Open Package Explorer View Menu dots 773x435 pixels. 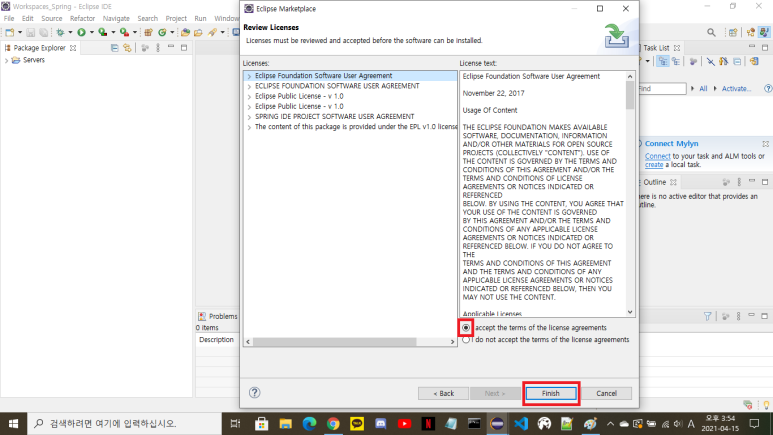coord(158,48)
